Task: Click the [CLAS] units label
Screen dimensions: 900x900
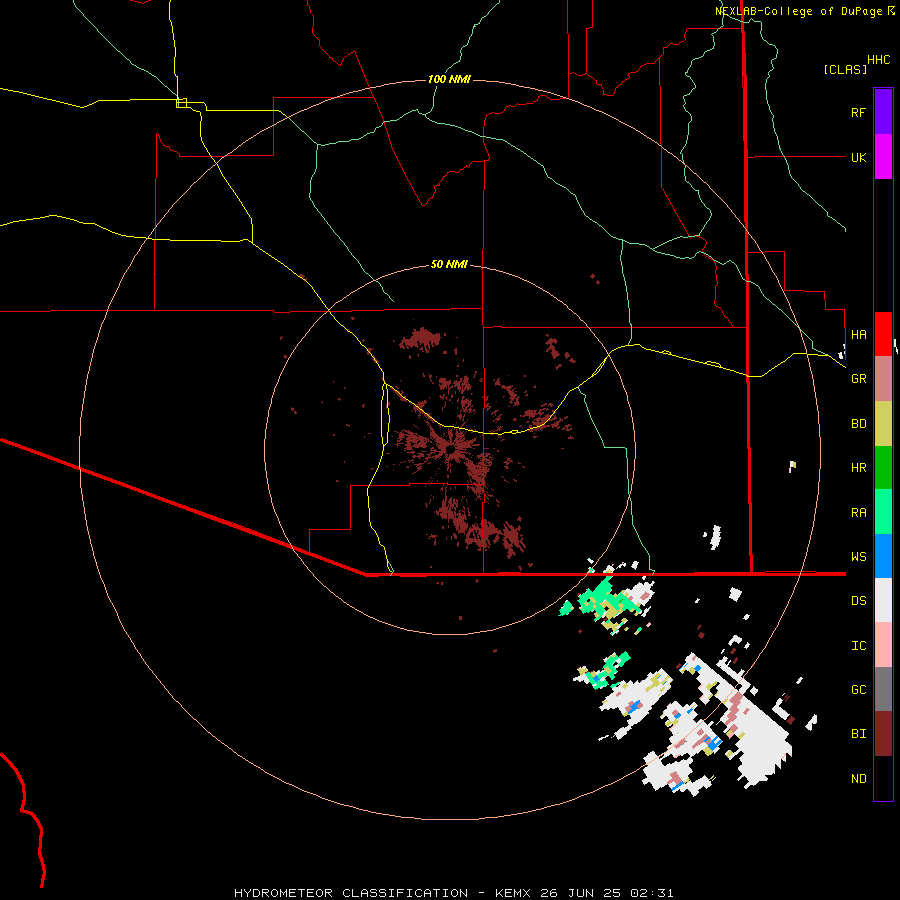Action: (x=845, y=69)
